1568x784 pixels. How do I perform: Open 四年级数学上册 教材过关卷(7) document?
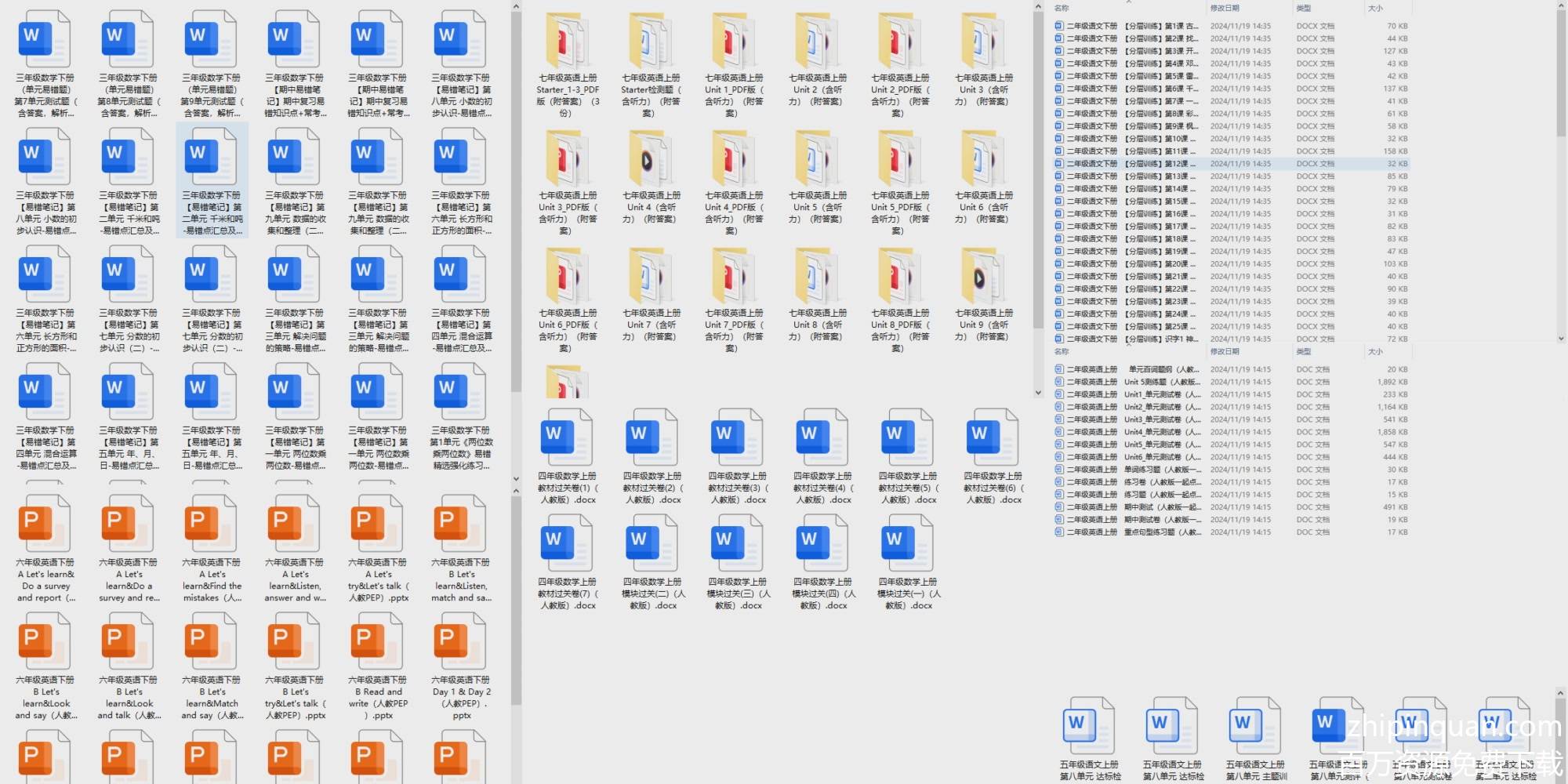567,544
